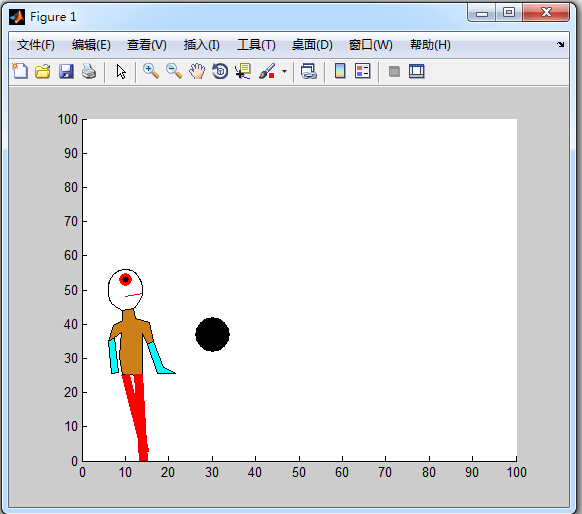Click the Link Plot icon
The image size is (582, 514).
(x=309, y=71)
